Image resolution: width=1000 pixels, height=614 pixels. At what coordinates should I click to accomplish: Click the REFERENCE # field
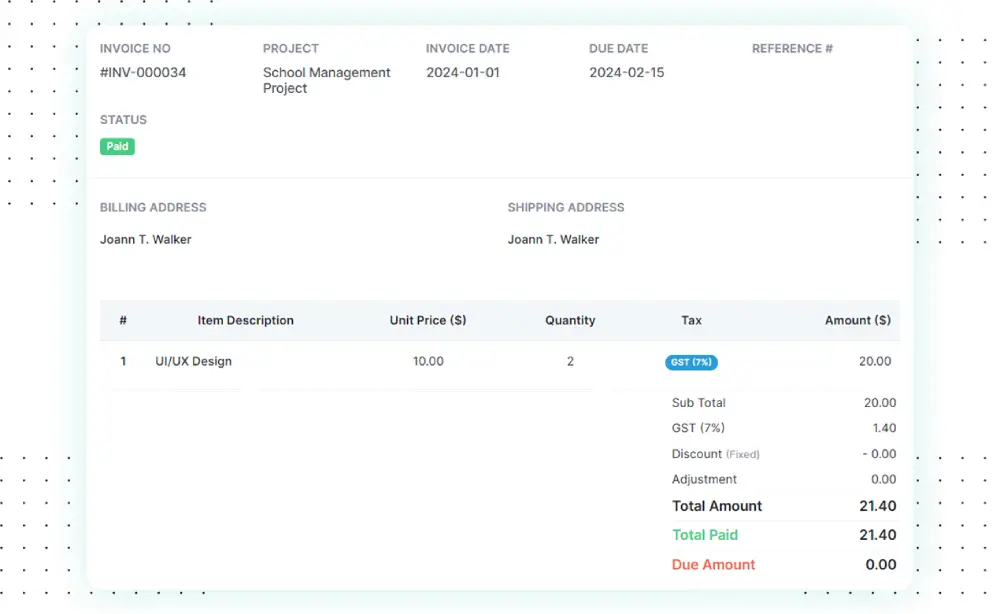793,48
